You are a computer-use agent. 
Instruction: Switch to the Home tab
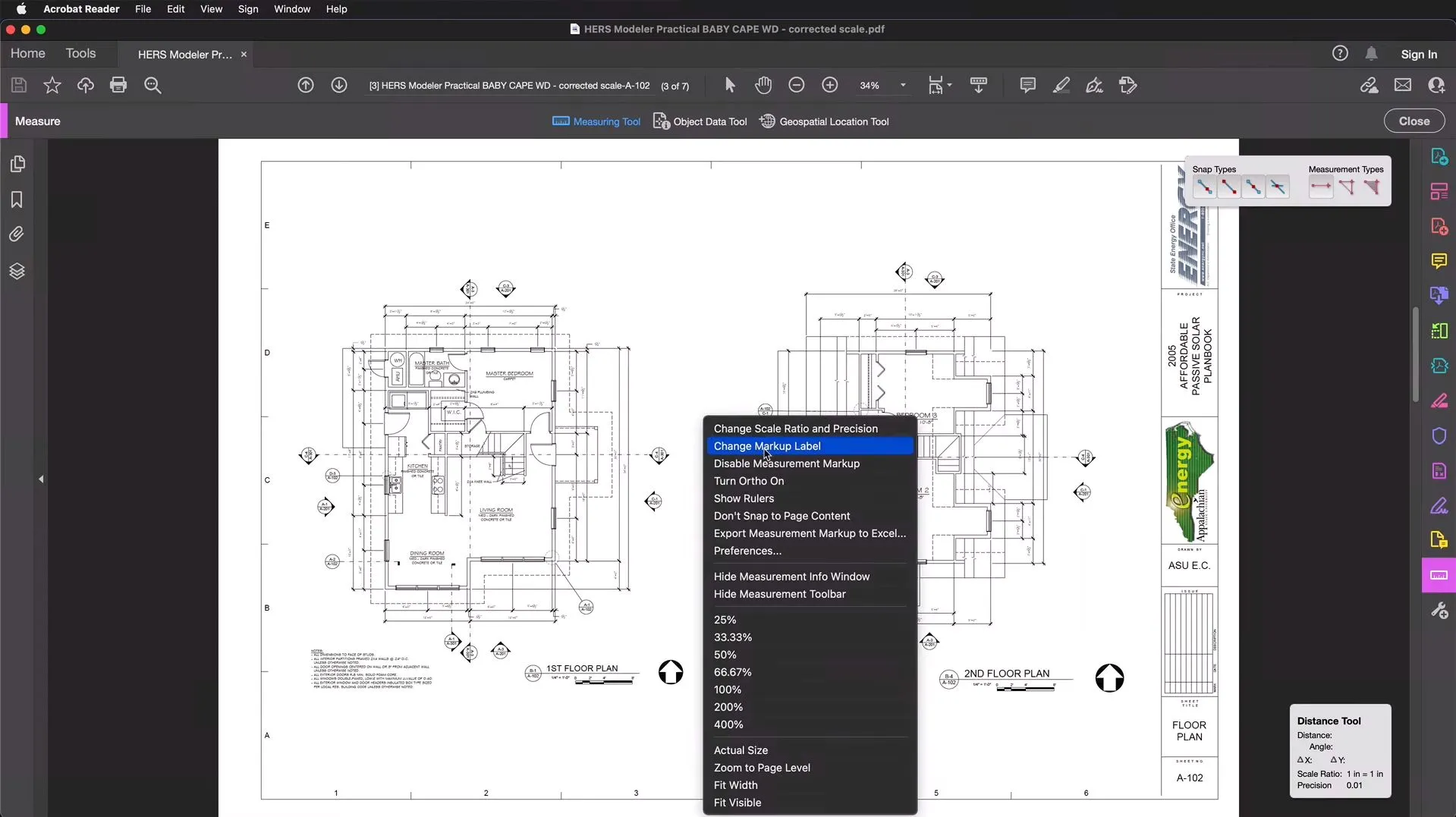[27, 53]
